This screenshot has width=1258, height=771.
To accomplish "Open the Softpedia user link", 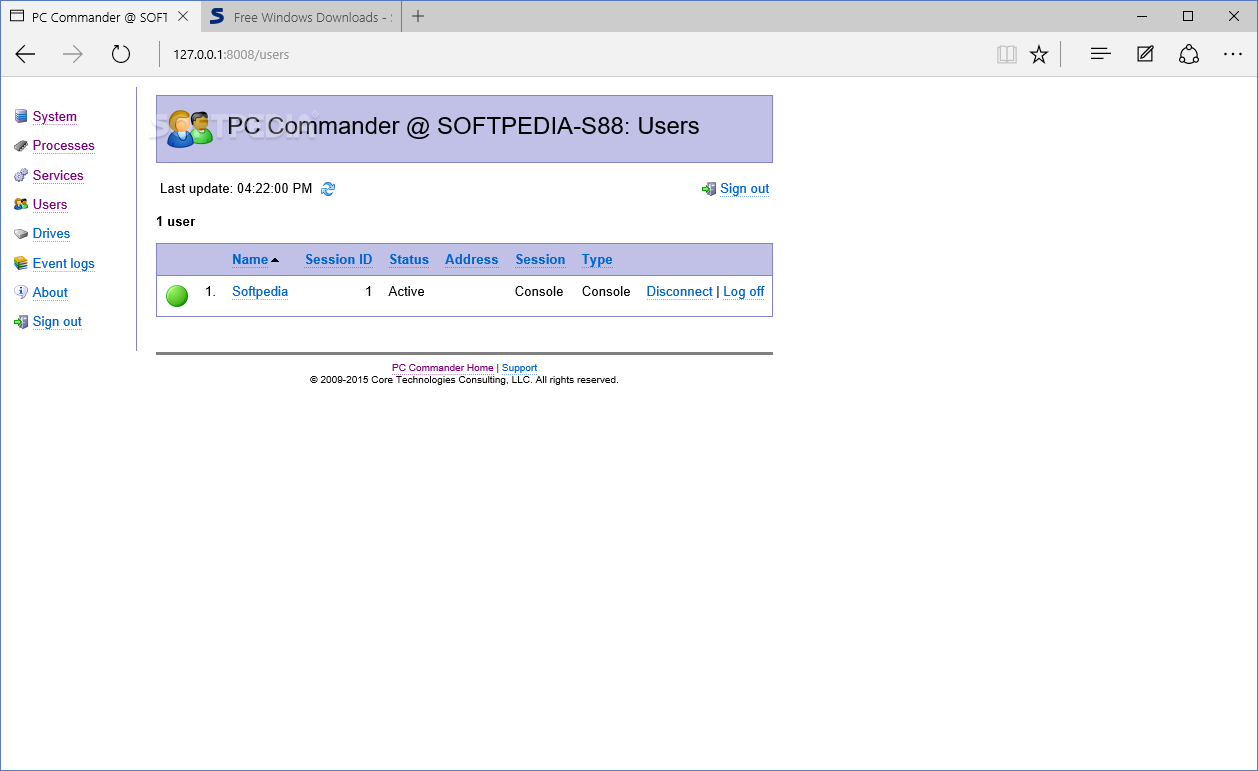I will (x=260, y=292).
